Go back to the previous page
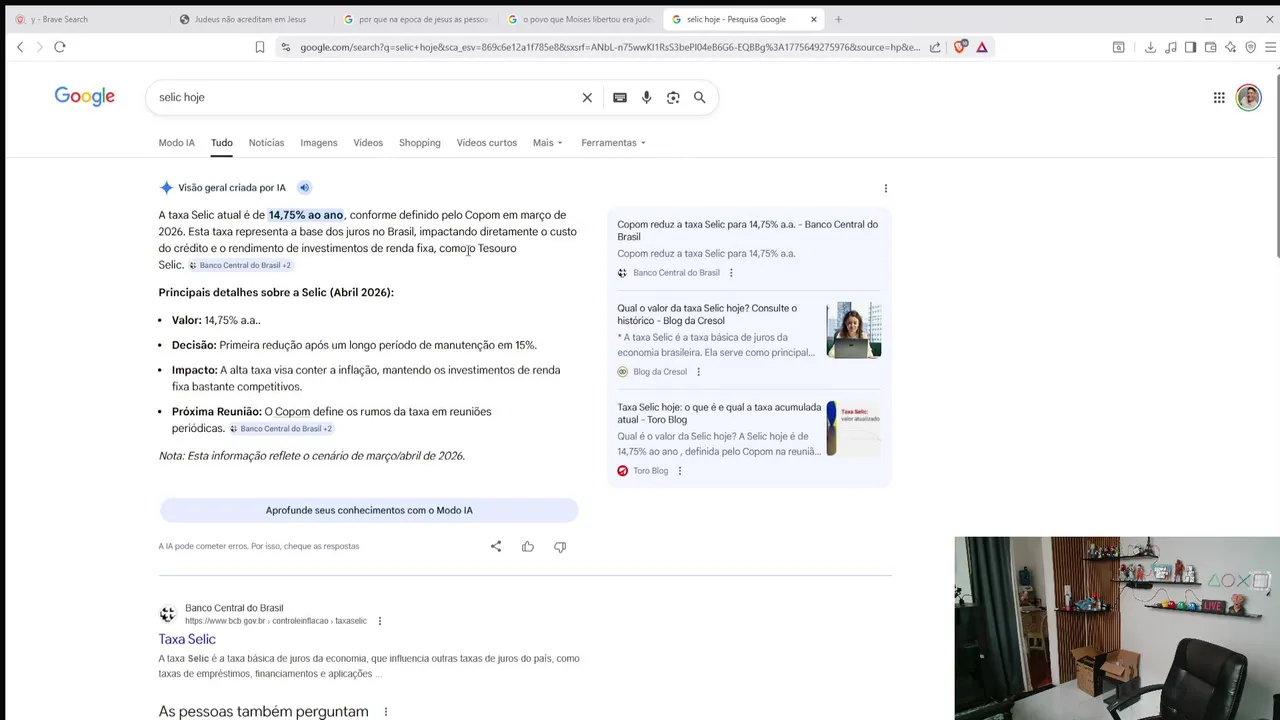1280x720 pixels. (20, 47)
